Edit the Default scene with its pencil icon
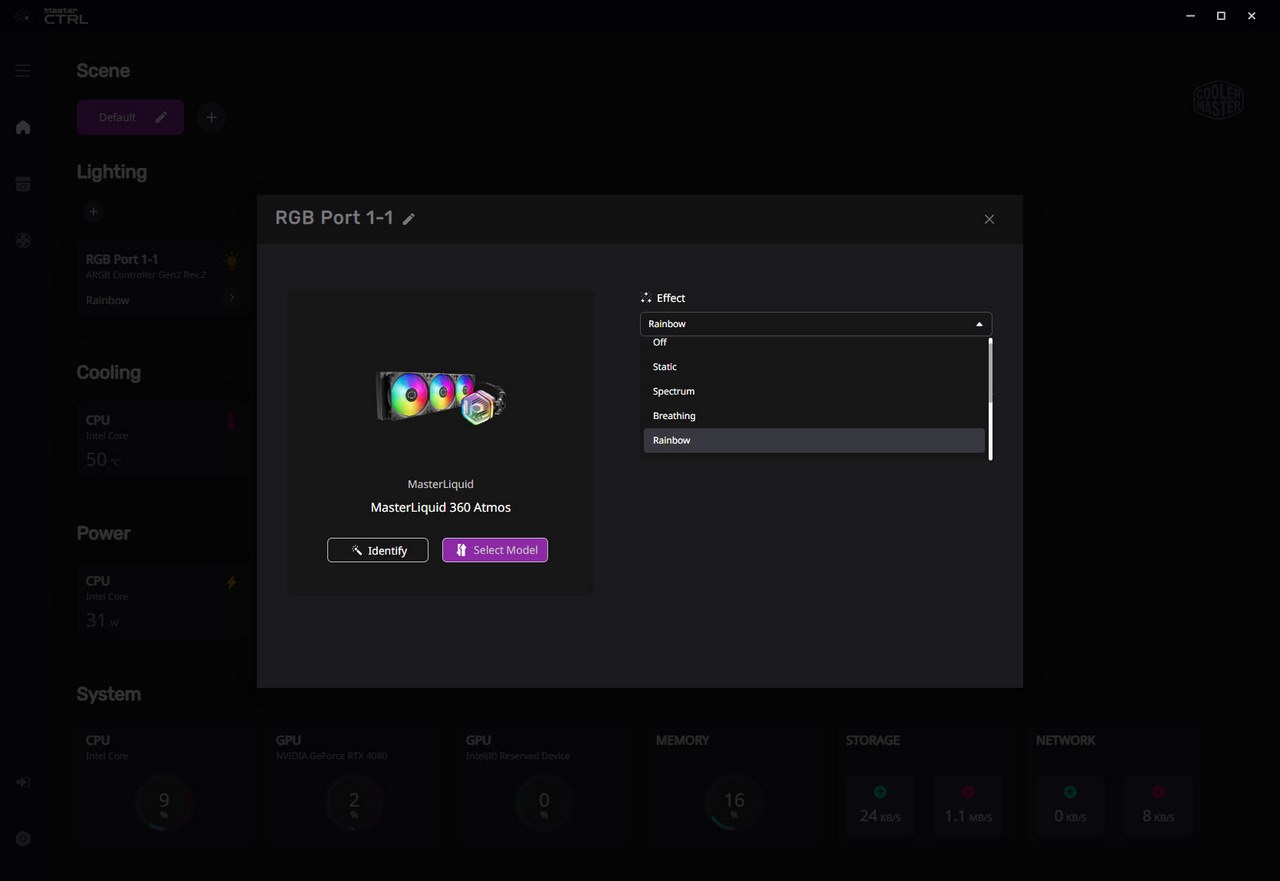 point(162,117)
